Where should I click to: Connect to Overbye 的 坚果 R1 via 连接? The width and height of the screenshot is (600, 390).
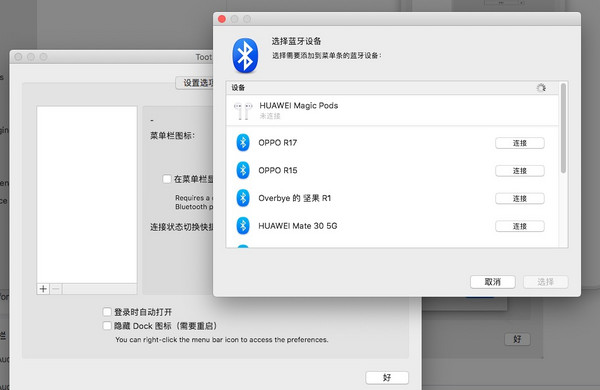click(x=520, y=199)
